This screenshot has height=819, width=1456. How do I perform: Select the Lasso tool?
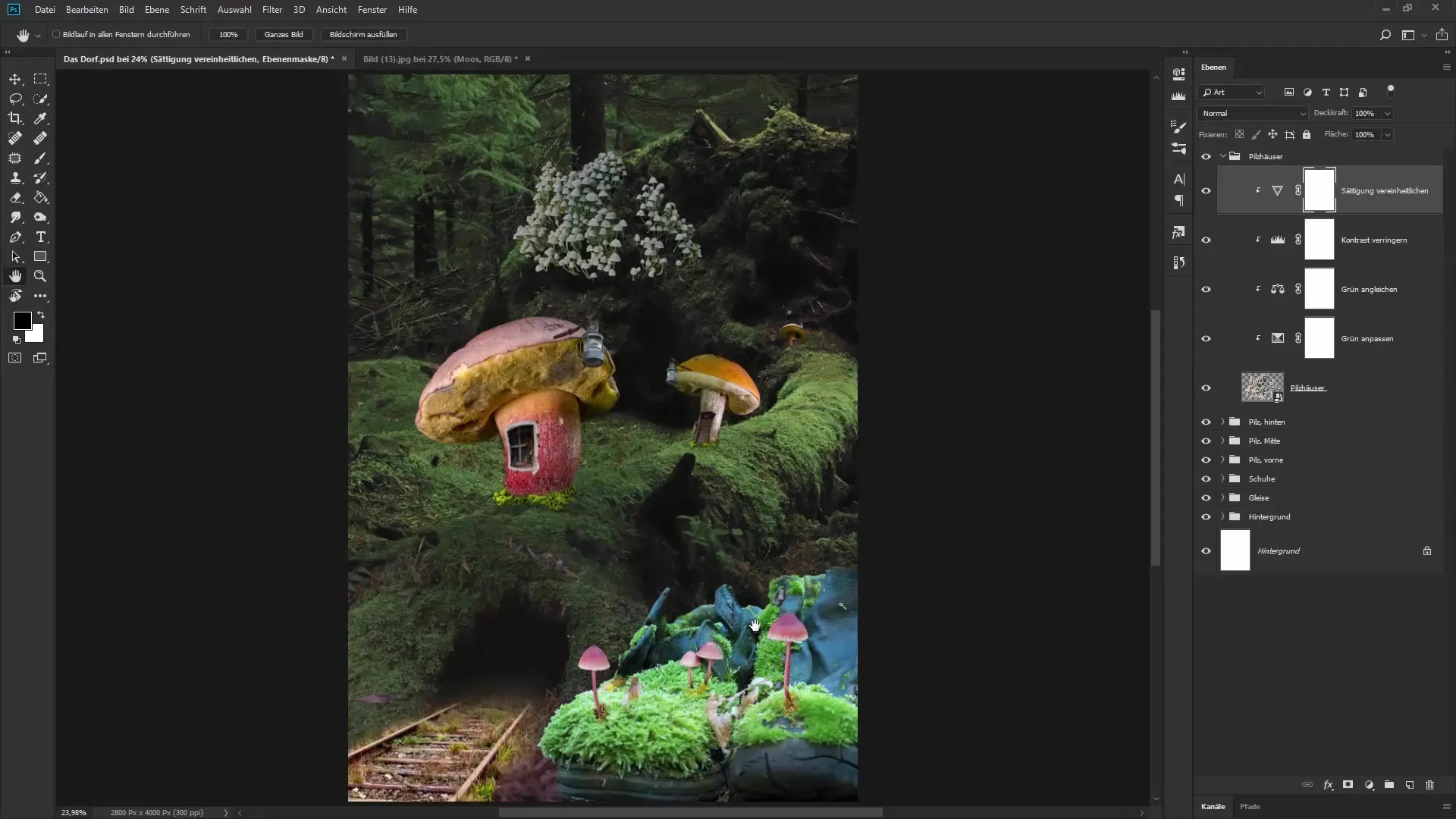pos(15,99)
